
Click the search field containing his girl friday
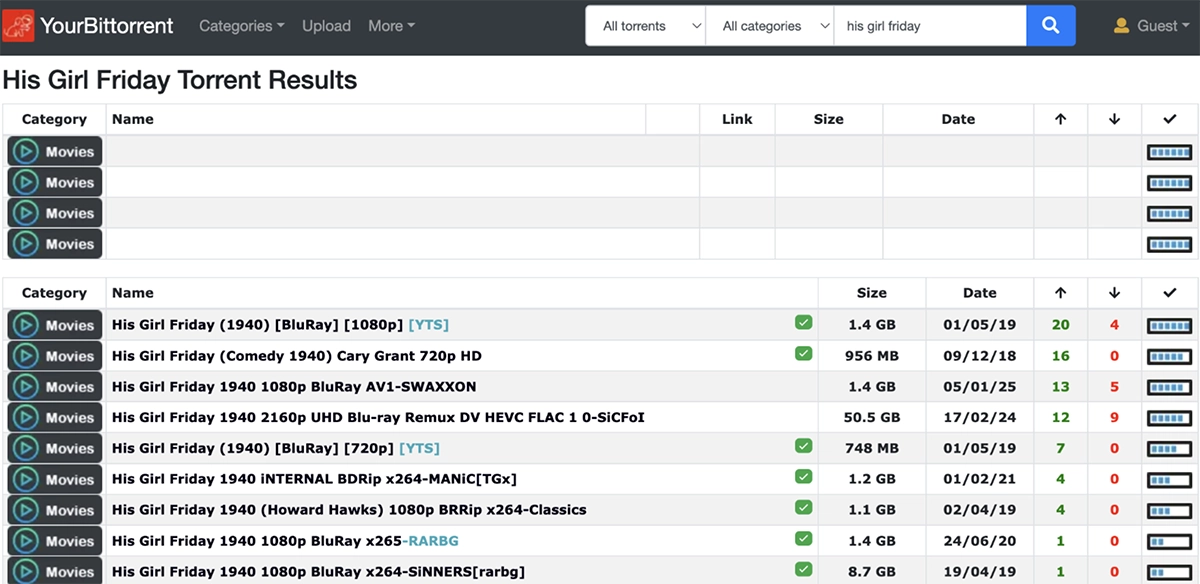point(930,26)
